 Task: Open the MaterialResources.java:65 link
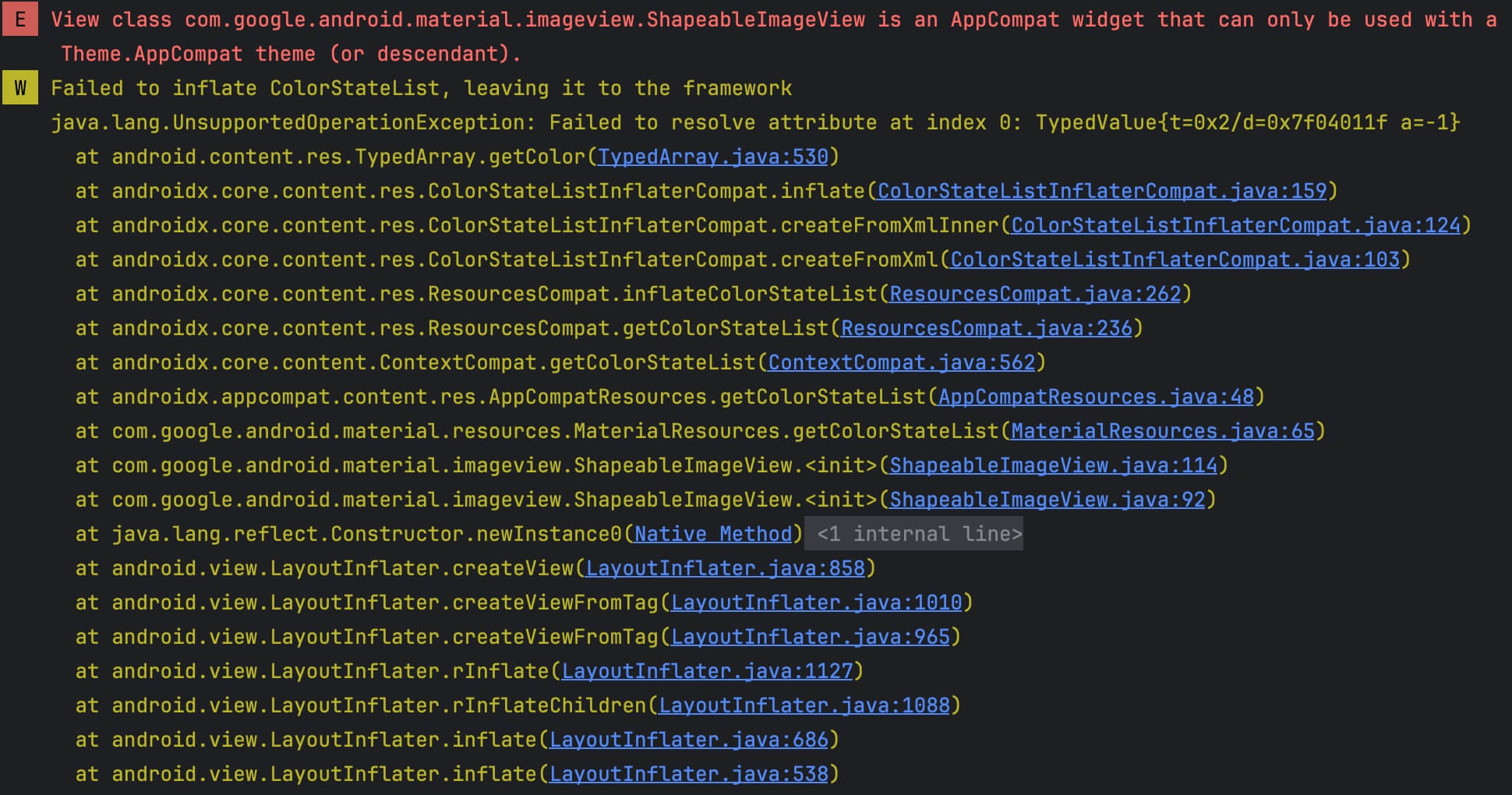[x=1163, y=431]
